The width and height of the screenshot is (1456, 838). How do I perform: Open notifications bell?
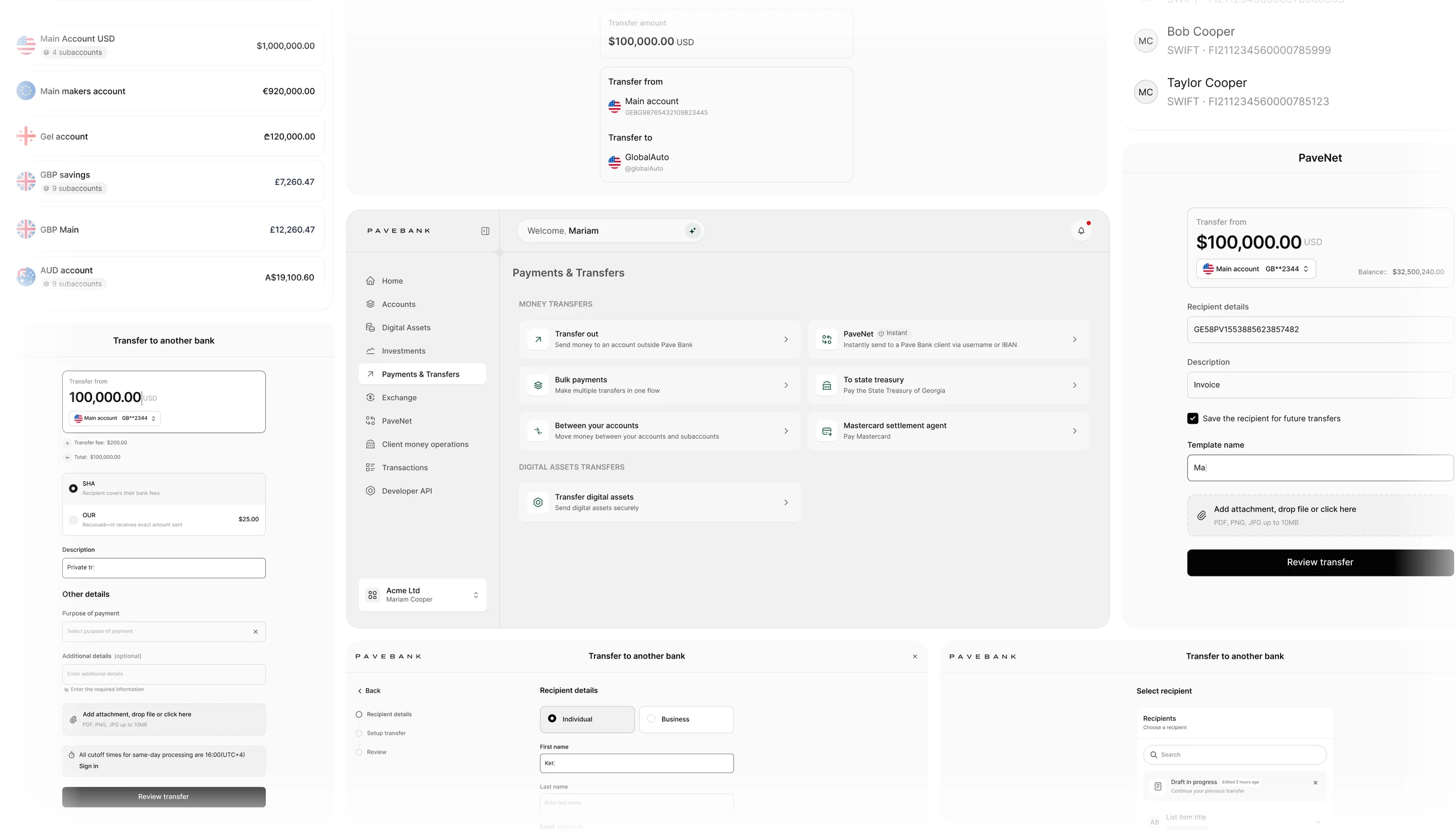click(1081, 230)
